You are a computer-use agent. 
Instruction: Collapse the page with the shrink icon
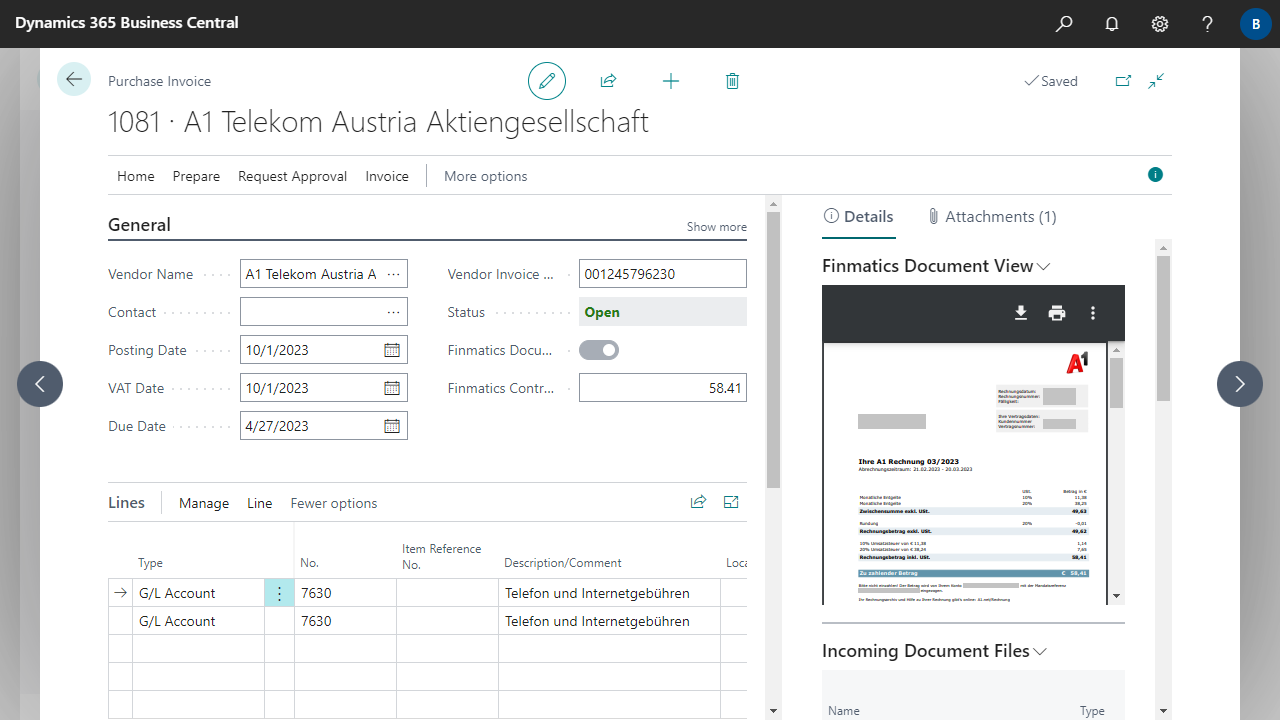(x=1156, y=81)
